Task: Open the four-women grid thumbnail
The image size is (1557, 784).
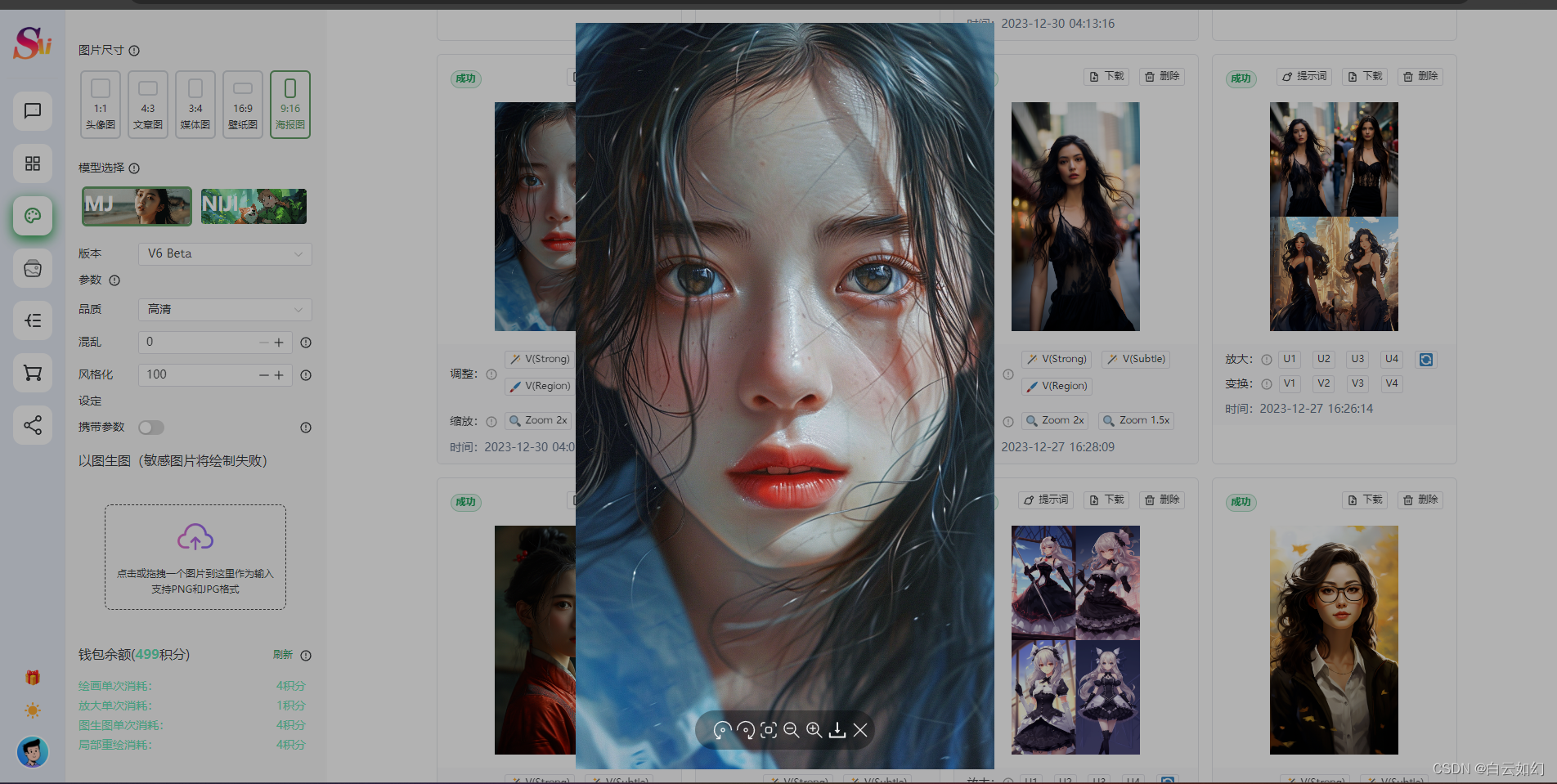Action: tap(1334, 217)
